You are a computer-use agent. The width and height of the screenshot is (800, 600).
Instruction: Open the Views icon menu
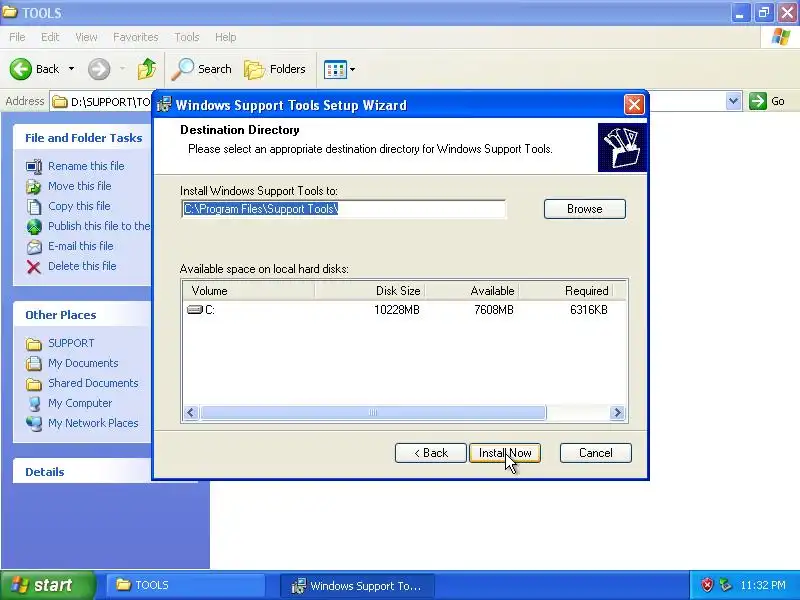click(x=335, y=69)
